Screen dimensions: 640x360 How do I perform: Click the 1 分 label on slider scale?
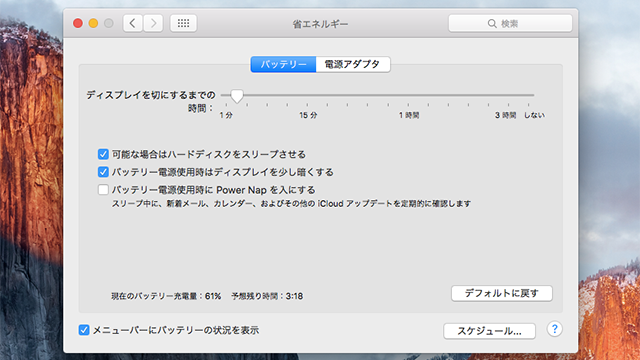tap(226, 116)
